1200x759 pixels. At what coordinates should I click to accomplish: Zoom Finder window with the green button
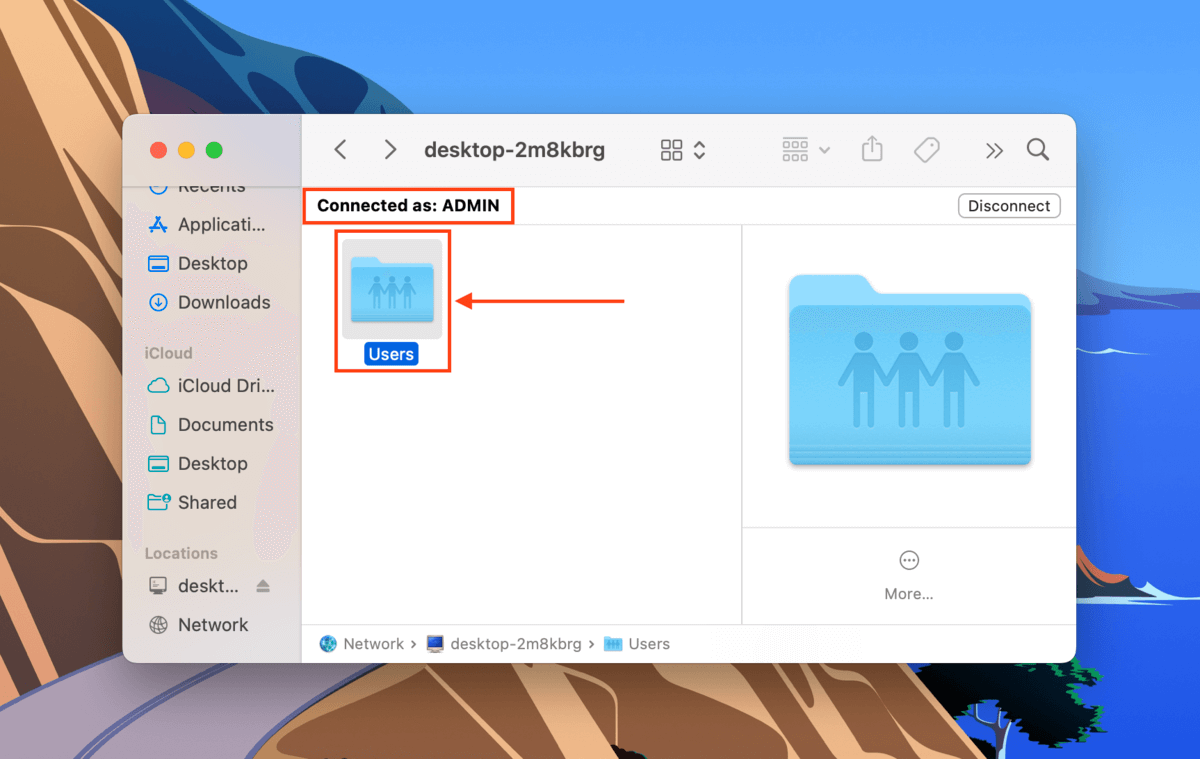(x=214, y=150)
